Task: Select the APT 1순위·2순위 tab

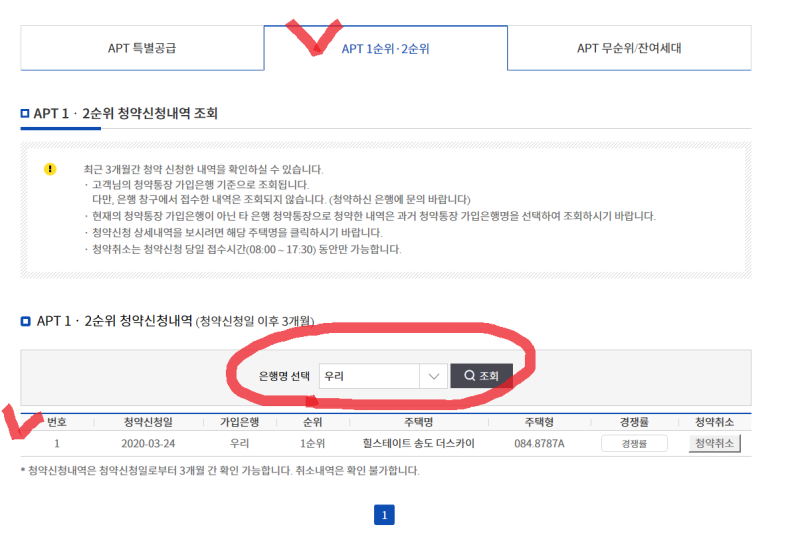Action: (386, 48)
